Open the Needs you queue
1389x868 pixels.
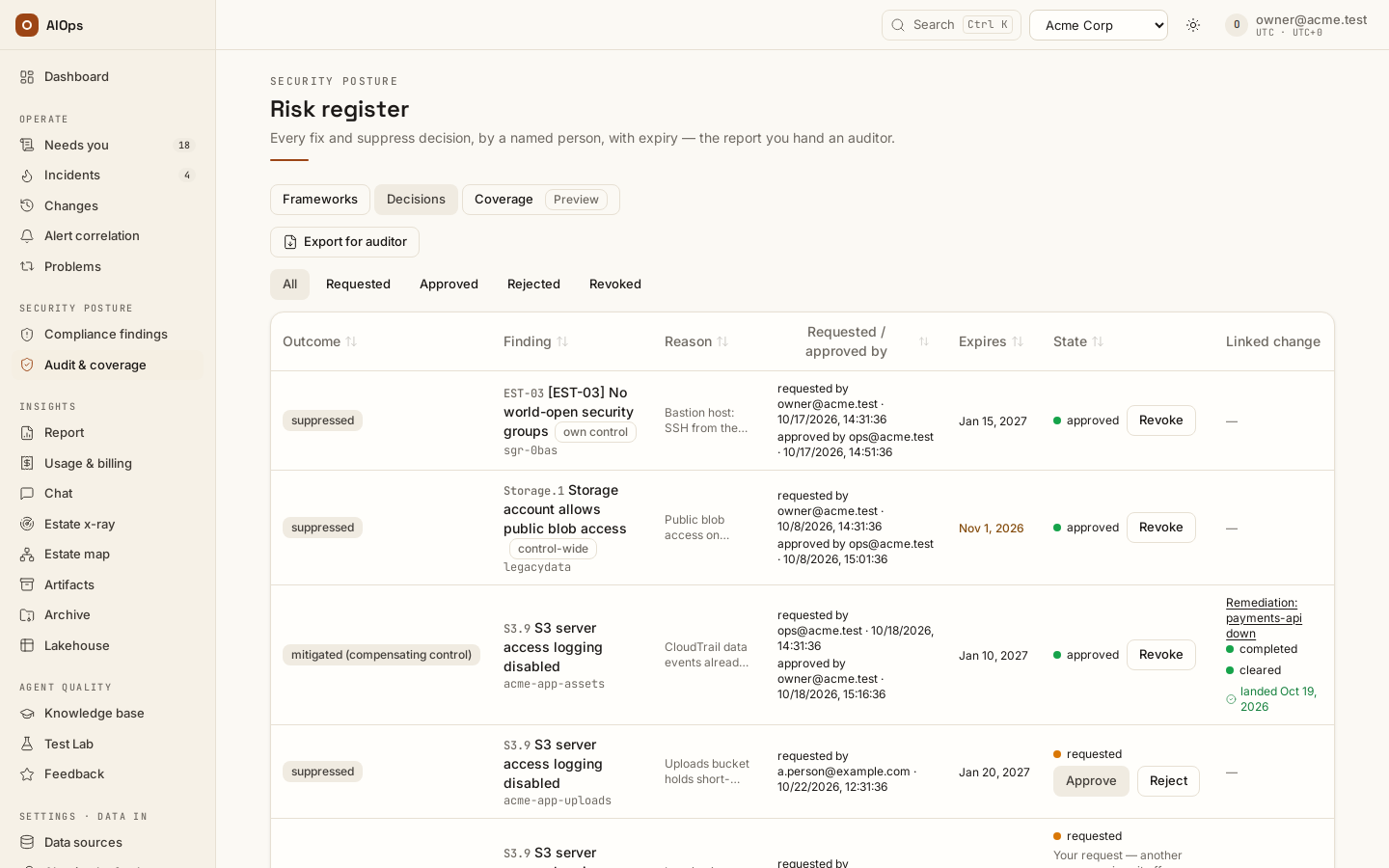point(107,145)
